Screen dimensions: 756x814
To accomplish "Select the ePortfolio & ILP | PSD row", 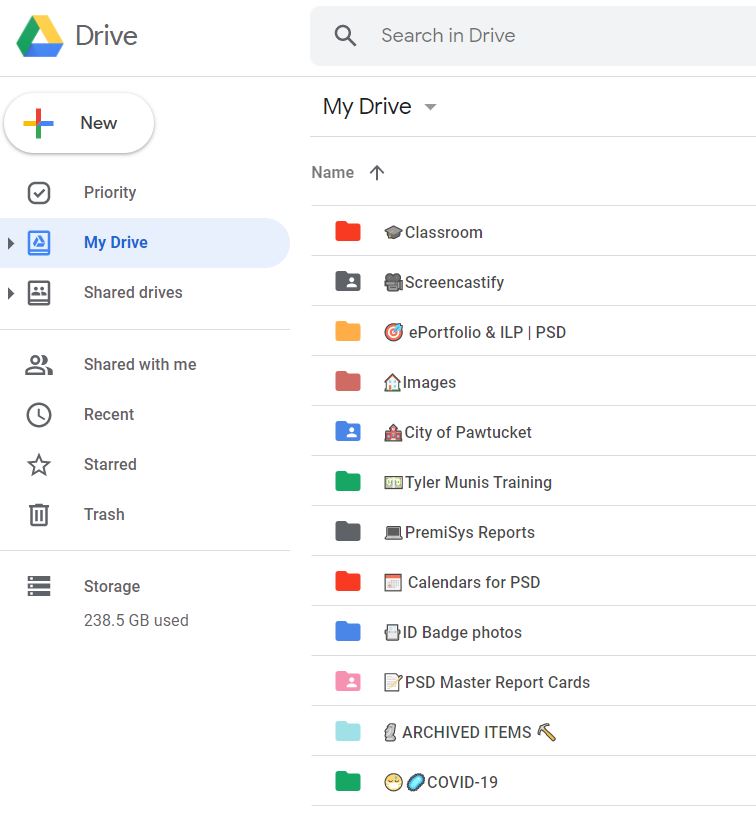I will pos(533,331).
